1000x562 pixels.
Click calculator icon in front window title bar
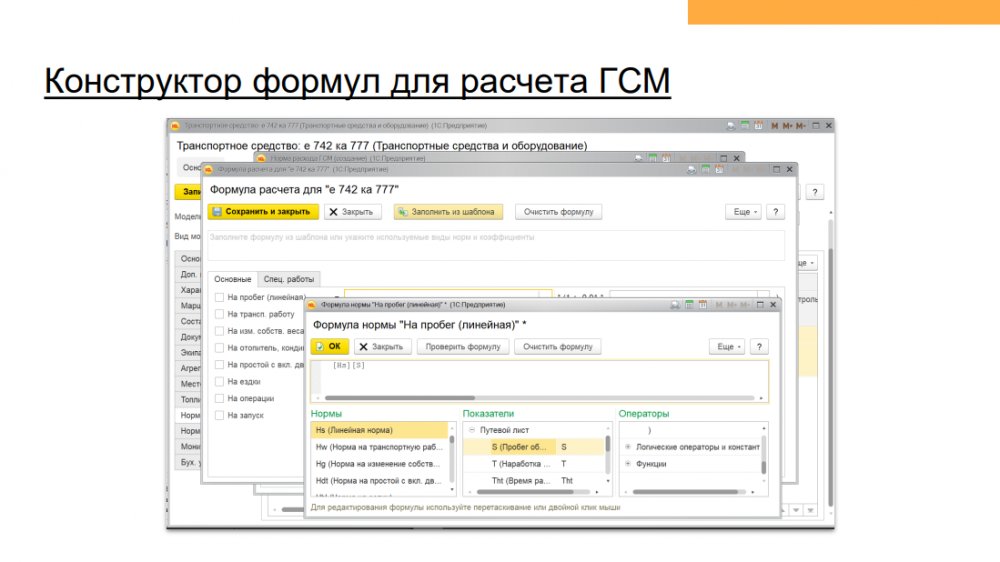coord(689,304)
